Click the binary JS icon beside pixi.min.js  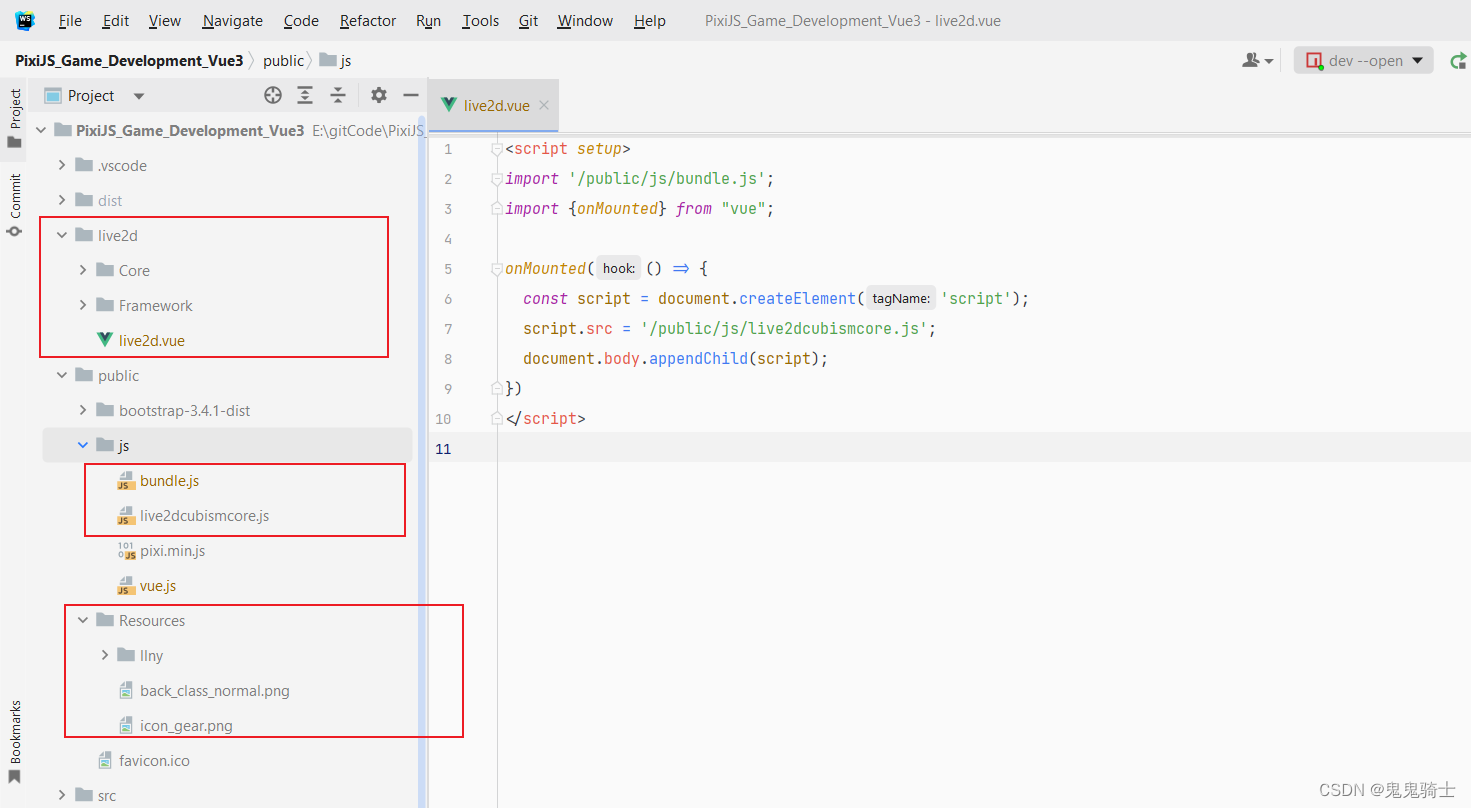click(x=126, y=551)
